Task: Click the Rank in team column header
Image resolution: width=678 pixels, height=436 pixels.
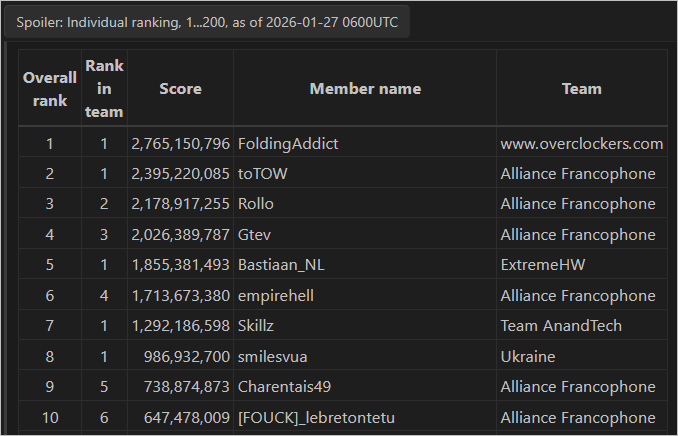Action: (104, 88)
